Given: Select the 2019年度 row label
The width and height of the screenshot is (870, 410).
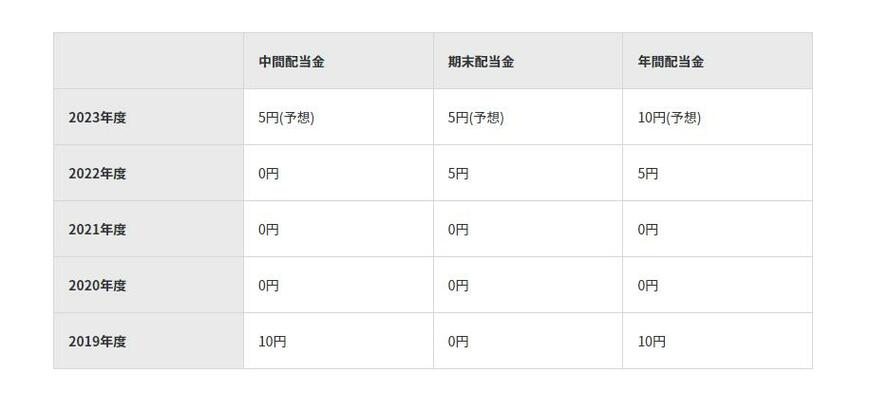Looking at the screenshot, I should 97,341.
